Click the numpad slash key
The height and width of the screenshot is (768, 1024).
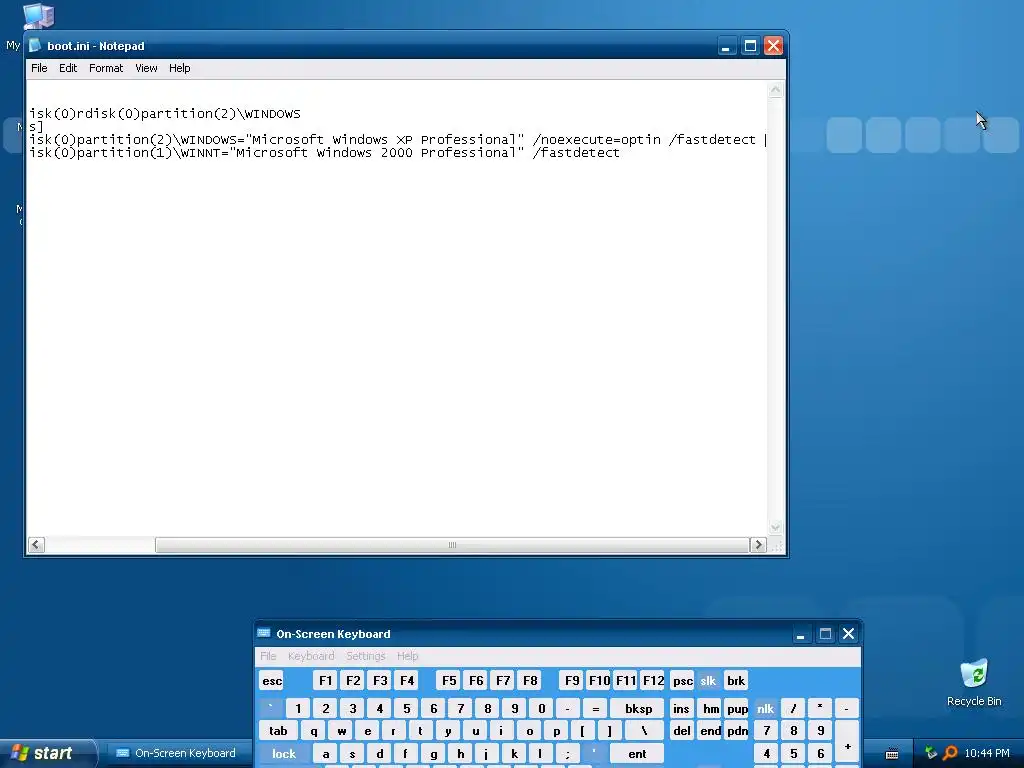click(793, 709)
